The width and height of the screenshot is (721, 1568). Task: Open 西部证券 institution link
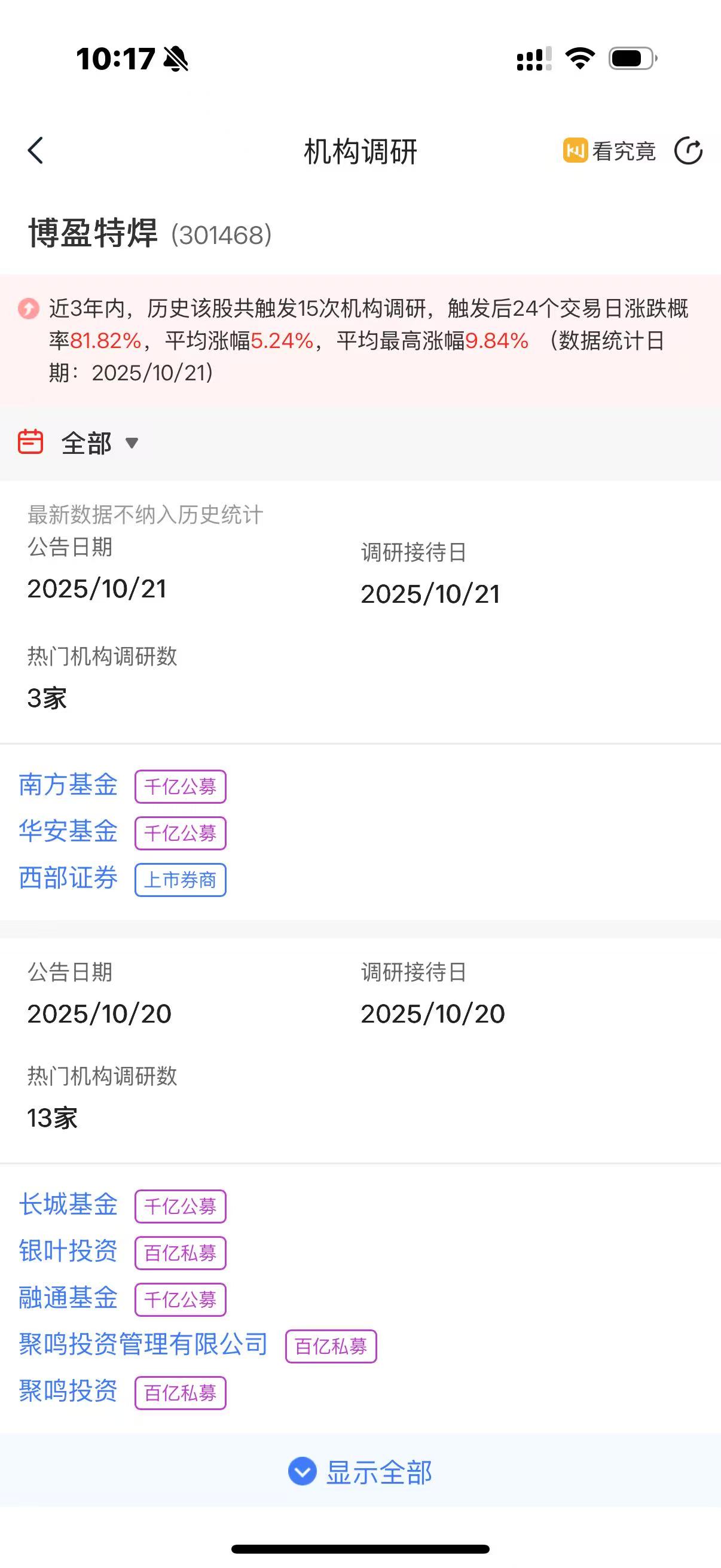coord(68,878)
